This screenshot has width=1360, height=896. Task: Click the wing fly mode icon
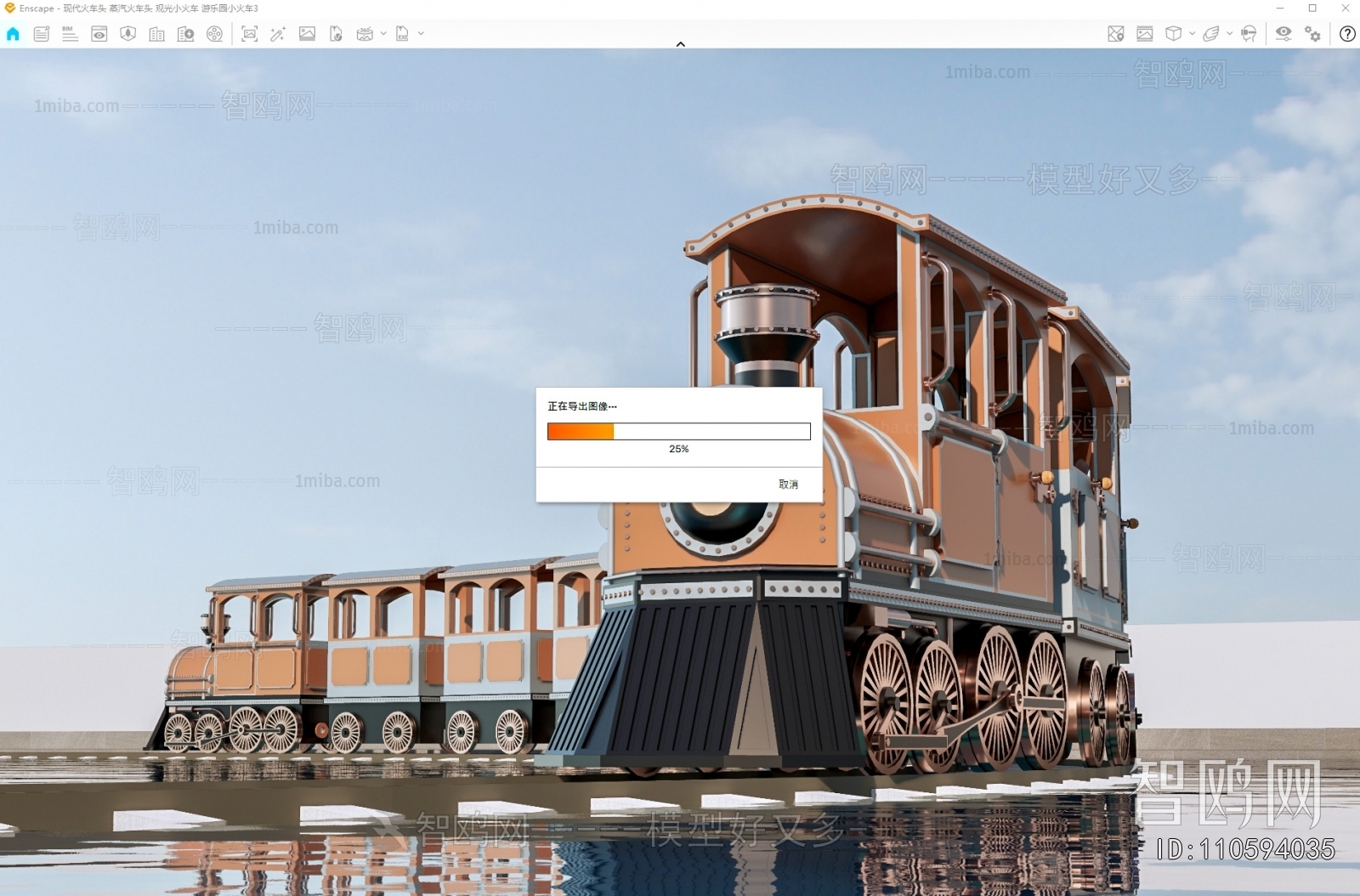(1211, 34)
